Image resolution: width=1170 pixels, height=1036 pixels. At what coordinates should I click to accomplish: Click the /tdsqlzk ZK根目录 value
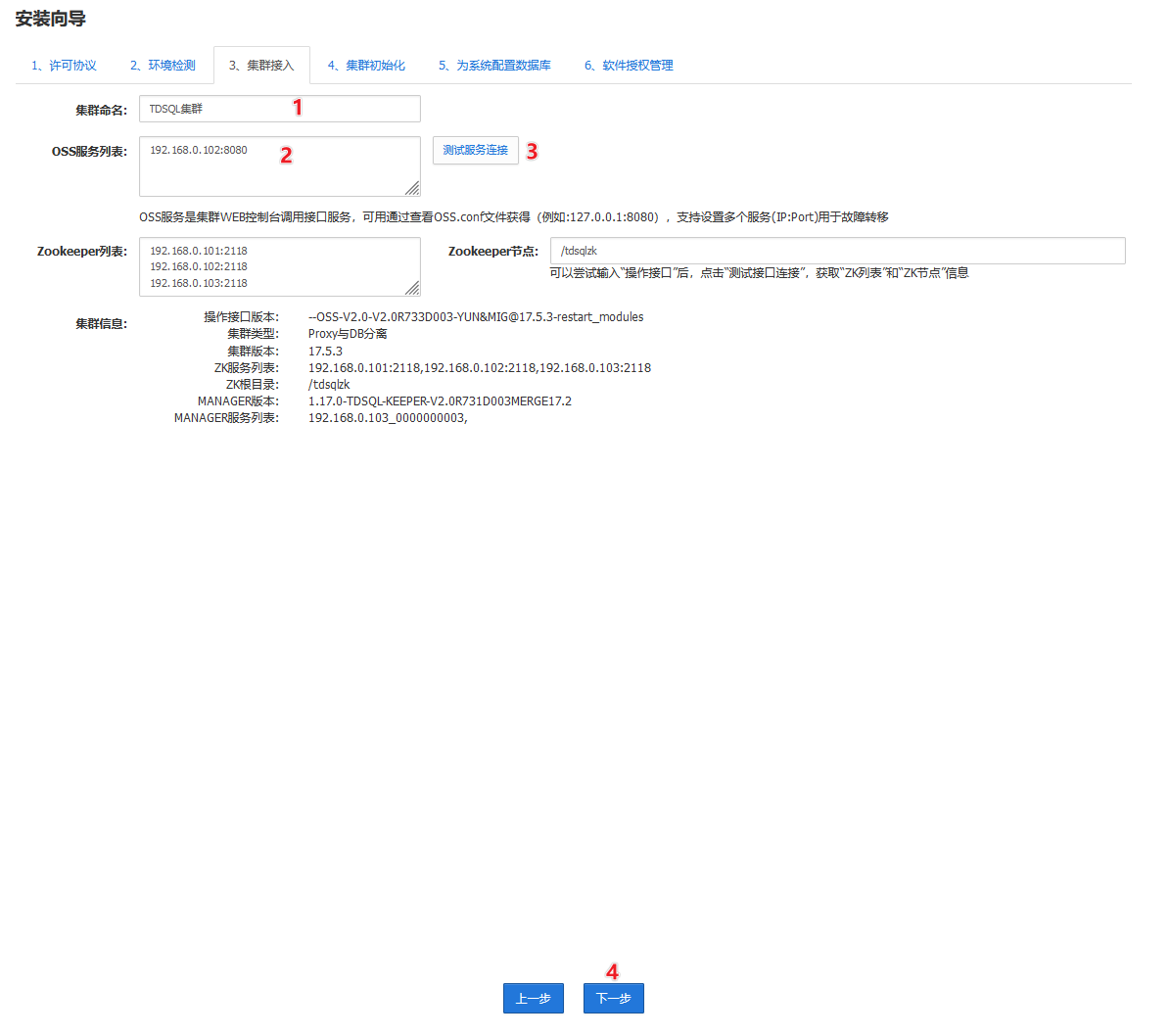click(x=329, y=385)
